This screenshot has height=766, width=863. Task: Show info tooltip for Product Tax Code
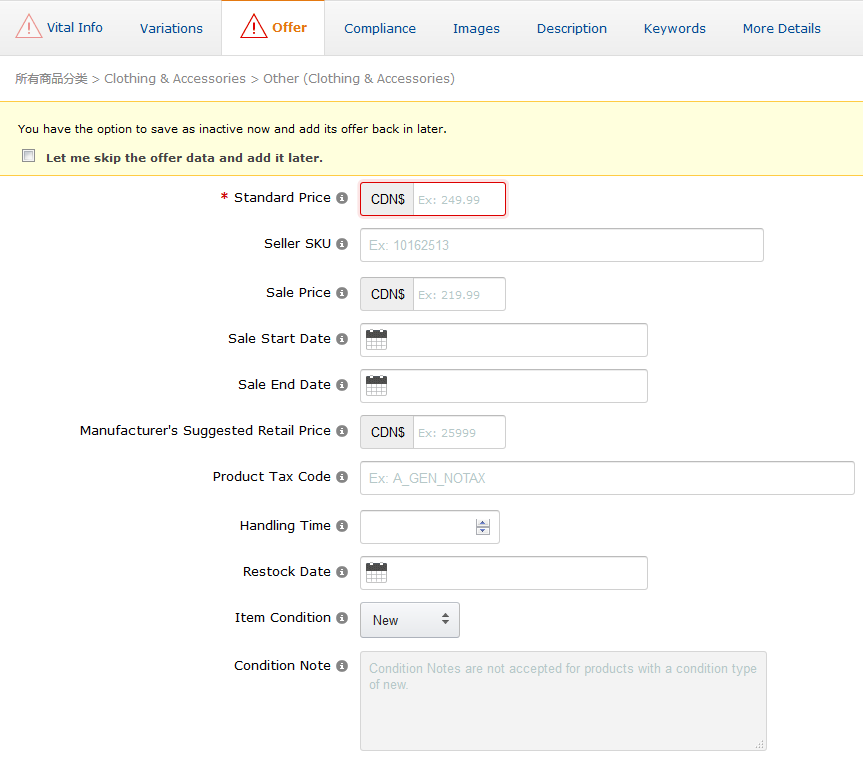point(342,477)
